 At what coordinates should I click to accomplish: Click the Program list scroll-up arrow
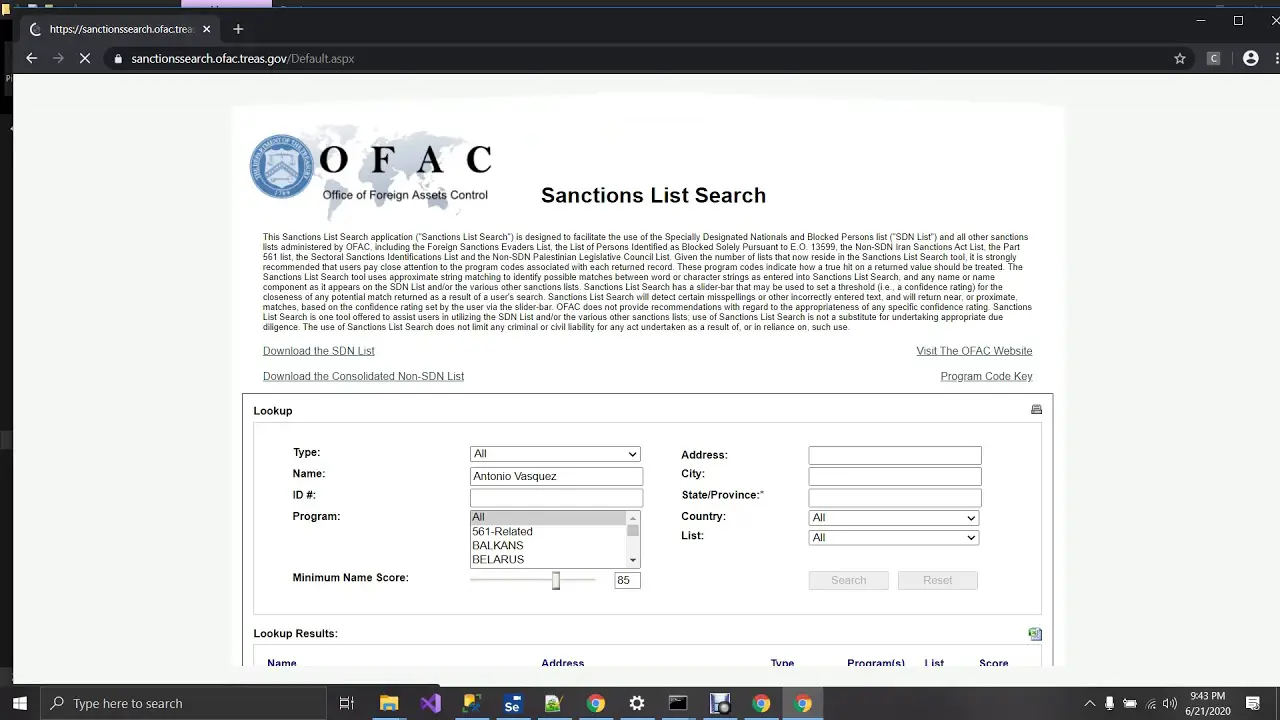click(633, 518)
